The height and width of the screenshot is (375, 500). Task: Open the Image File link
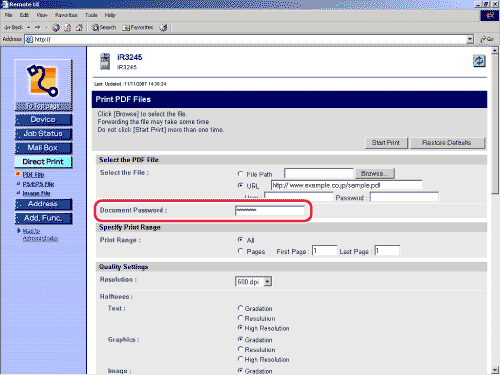coord(36,193)
